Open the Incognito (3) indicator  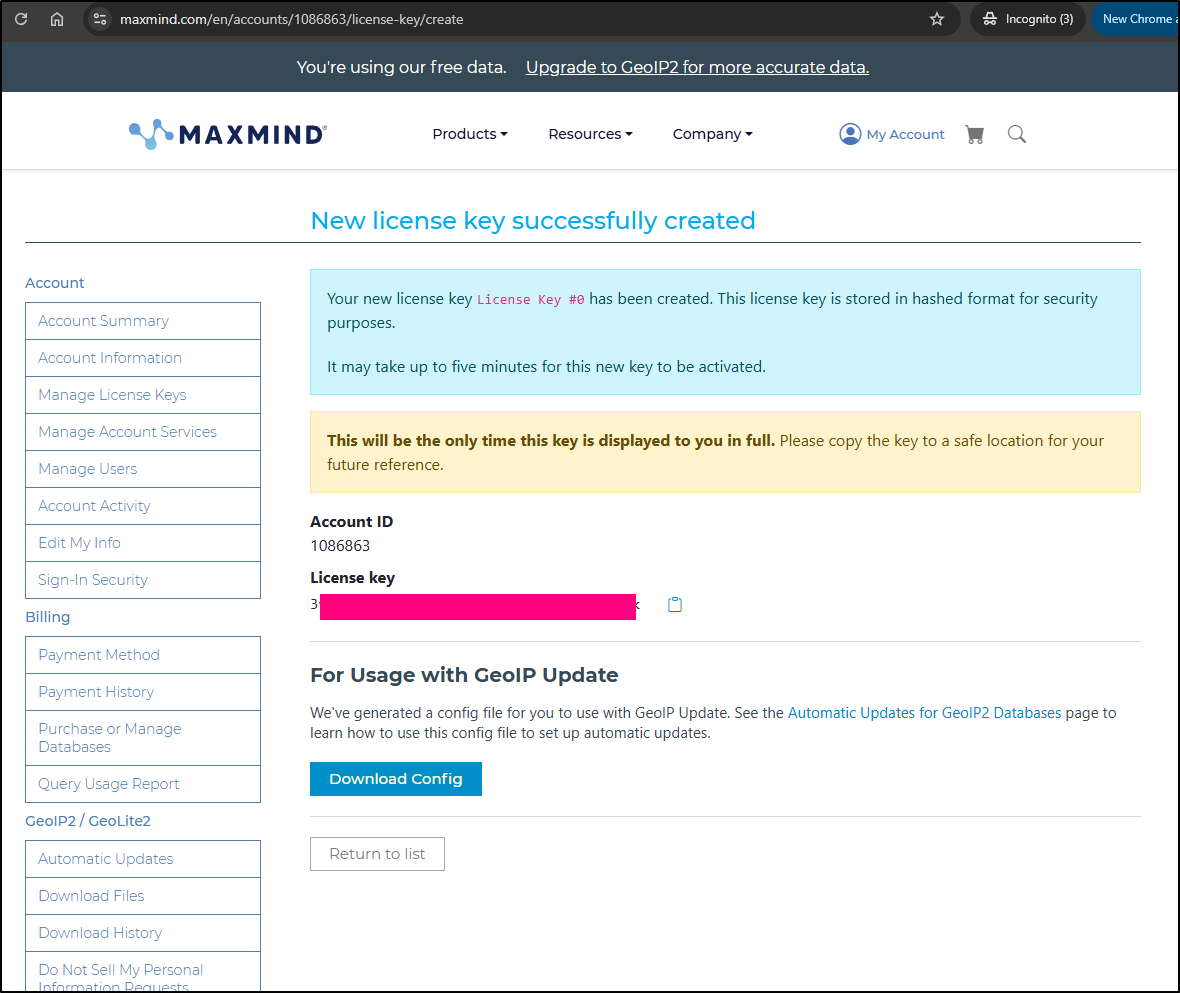point(1028,19)
